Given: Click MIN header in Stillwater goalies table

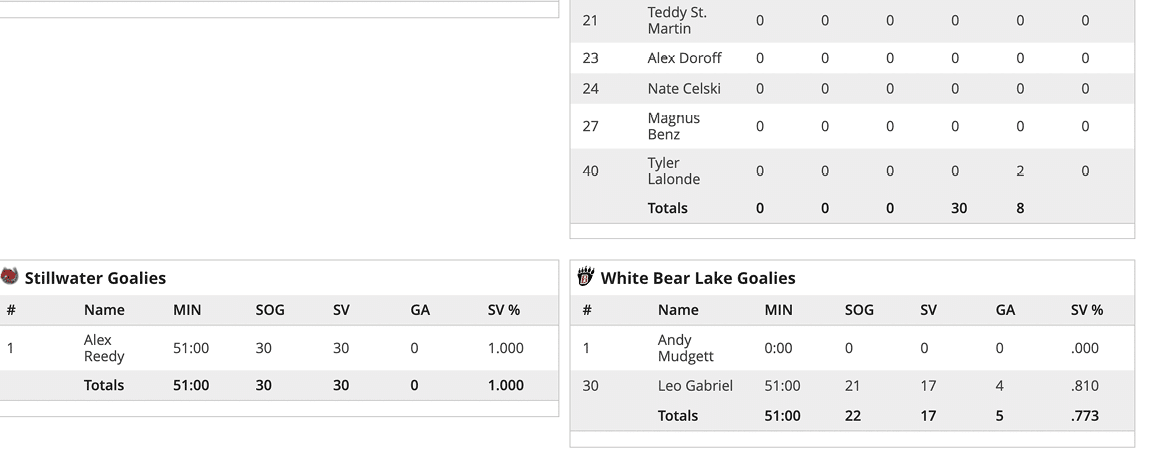Looking at the screenshot, I should [x=187, y=310].
